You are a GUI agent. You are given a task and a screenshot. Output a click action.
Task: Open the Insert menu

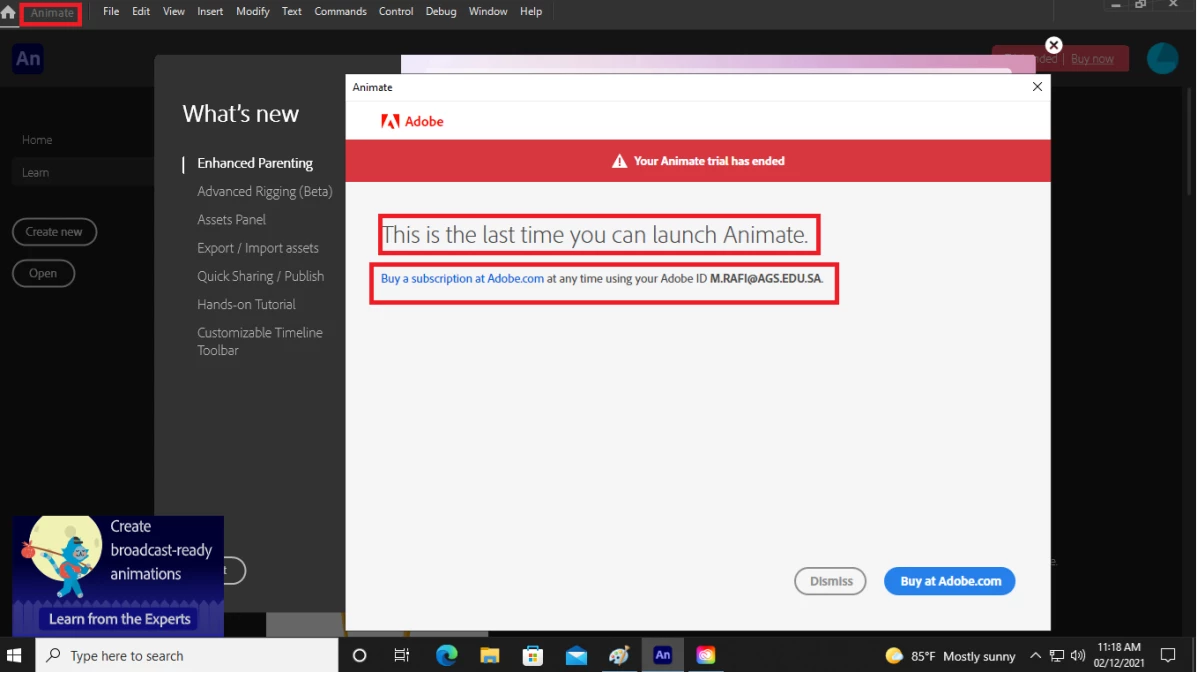tap(210, 11)
